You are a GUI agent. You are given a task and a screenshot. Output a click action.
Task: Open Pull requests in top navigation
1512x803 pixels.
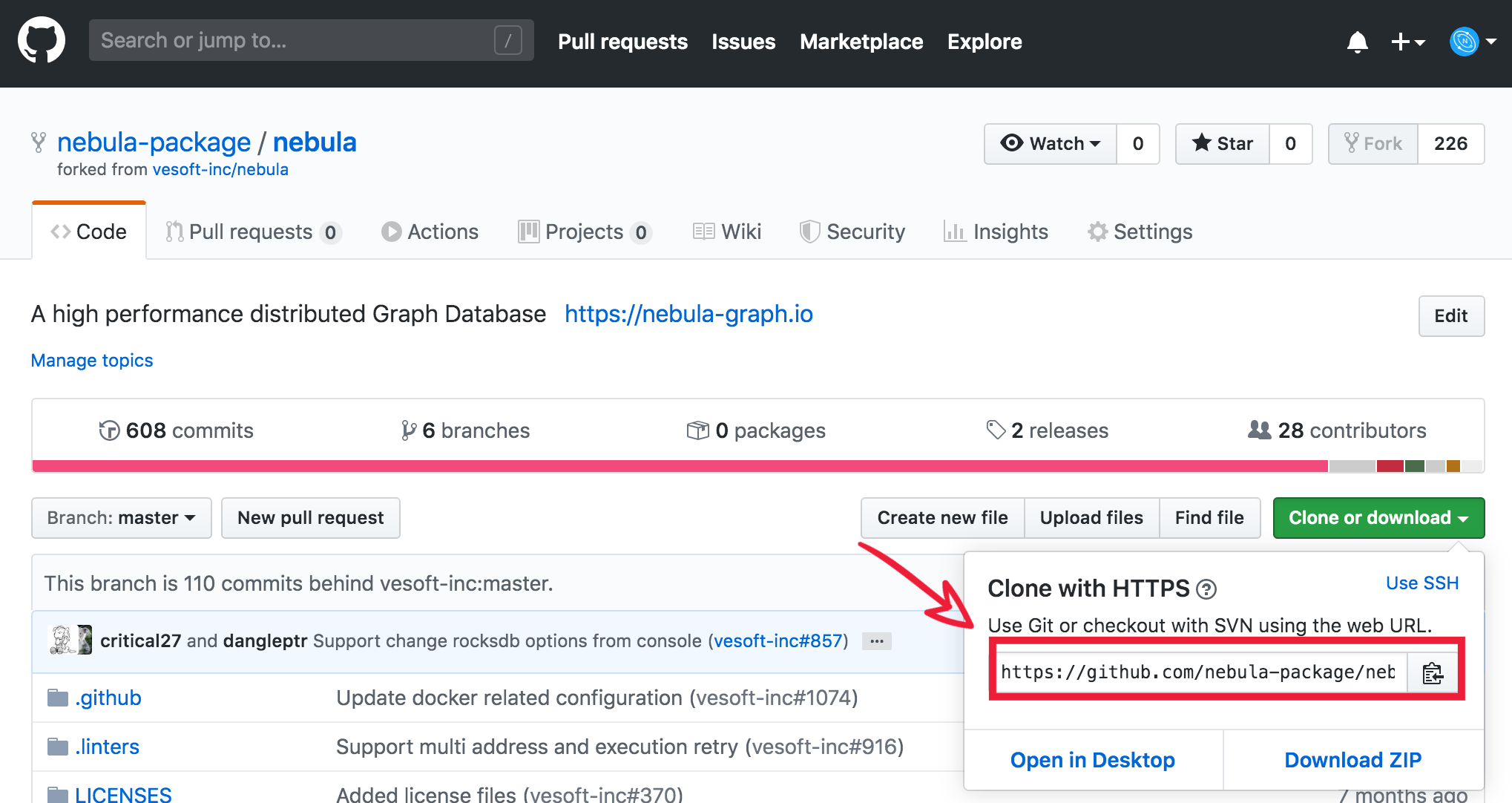point(622,42)
